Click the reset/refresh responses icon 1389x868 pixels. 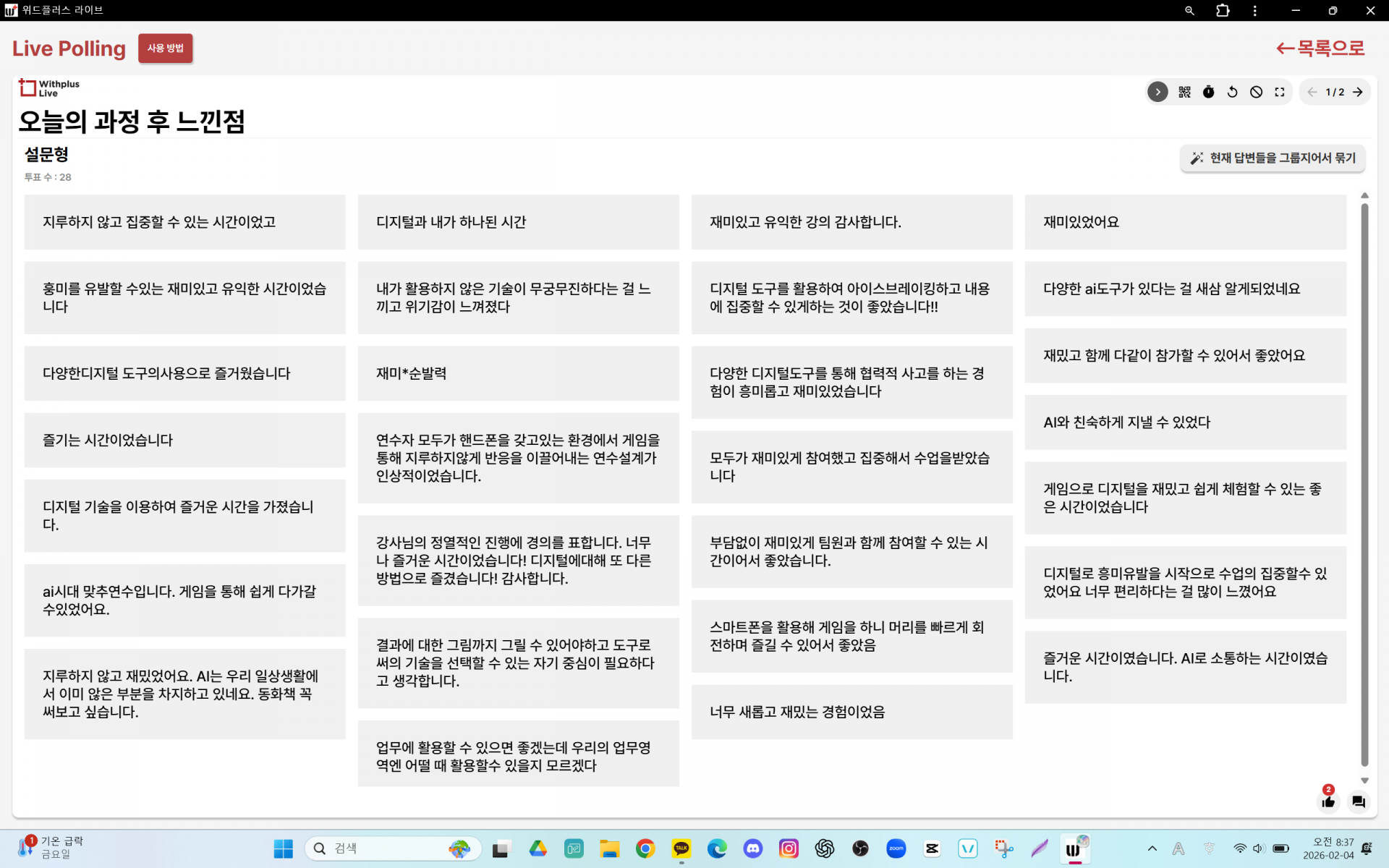1232,92
